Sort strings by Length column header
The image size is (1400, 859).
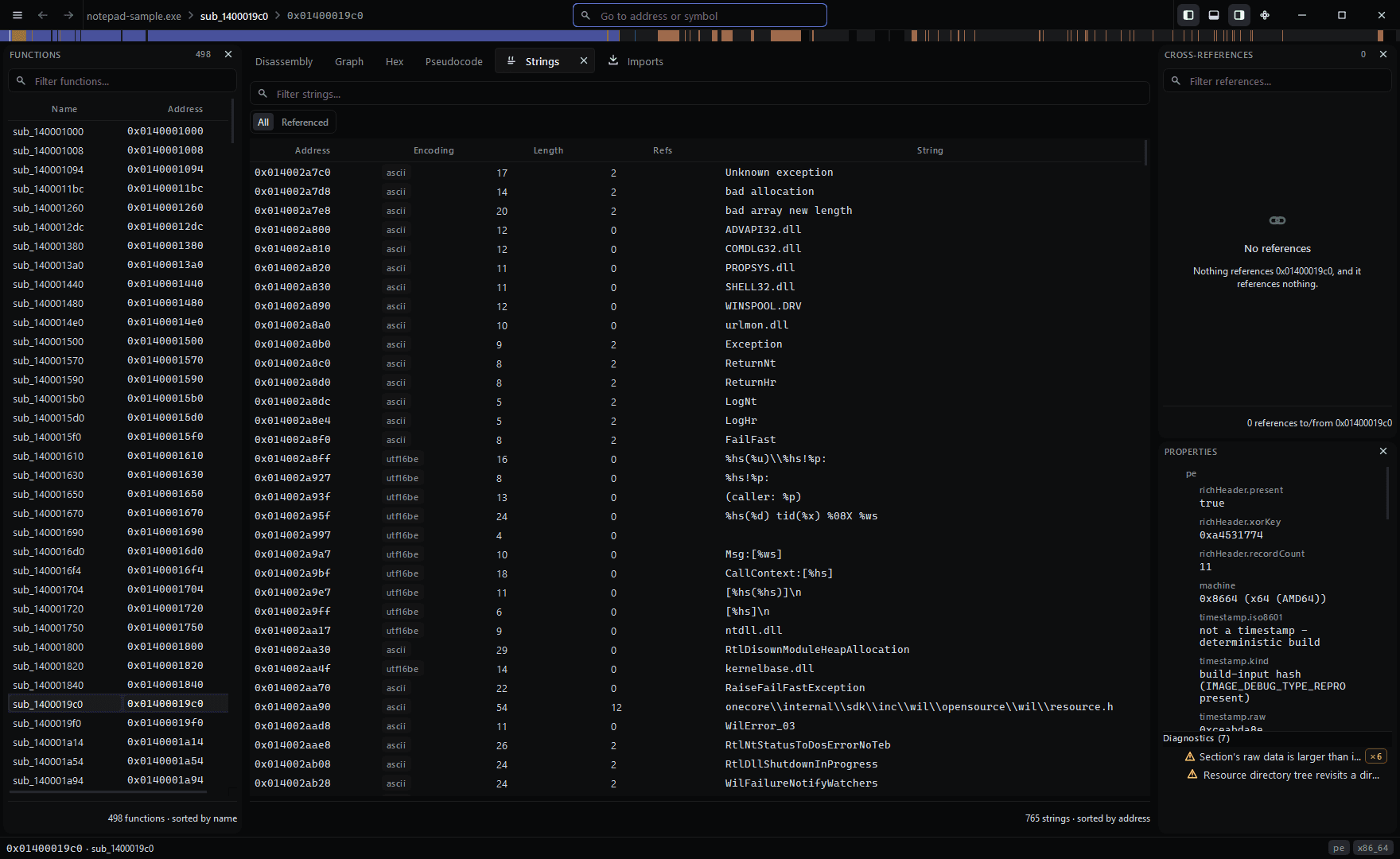tap(548, 150)
